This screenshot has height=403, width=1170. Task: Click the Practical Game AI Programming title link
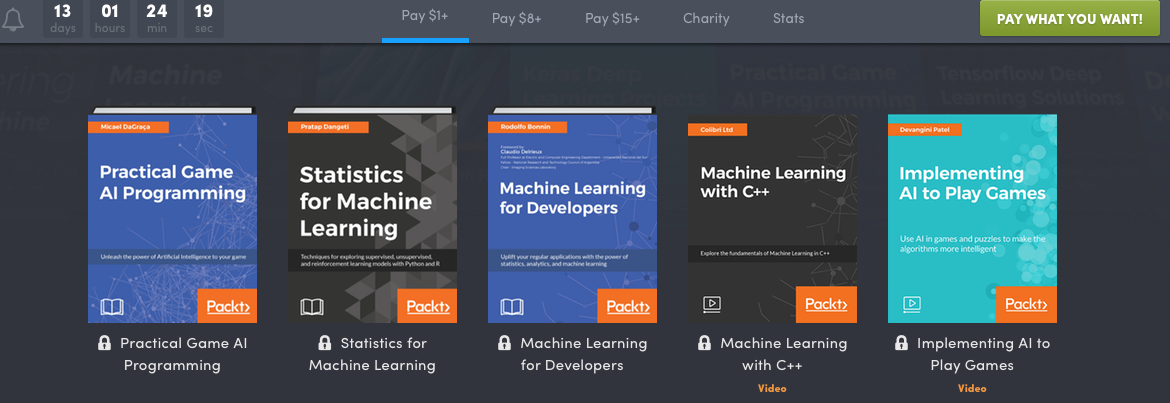click(184, 354)
